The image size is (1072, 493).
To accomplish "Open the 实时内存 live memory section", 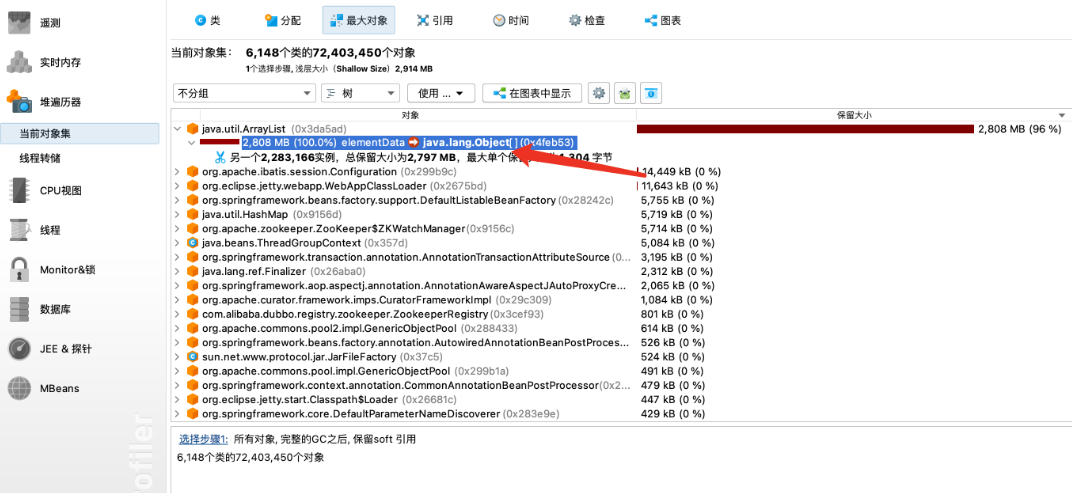I will pos(44,62).
